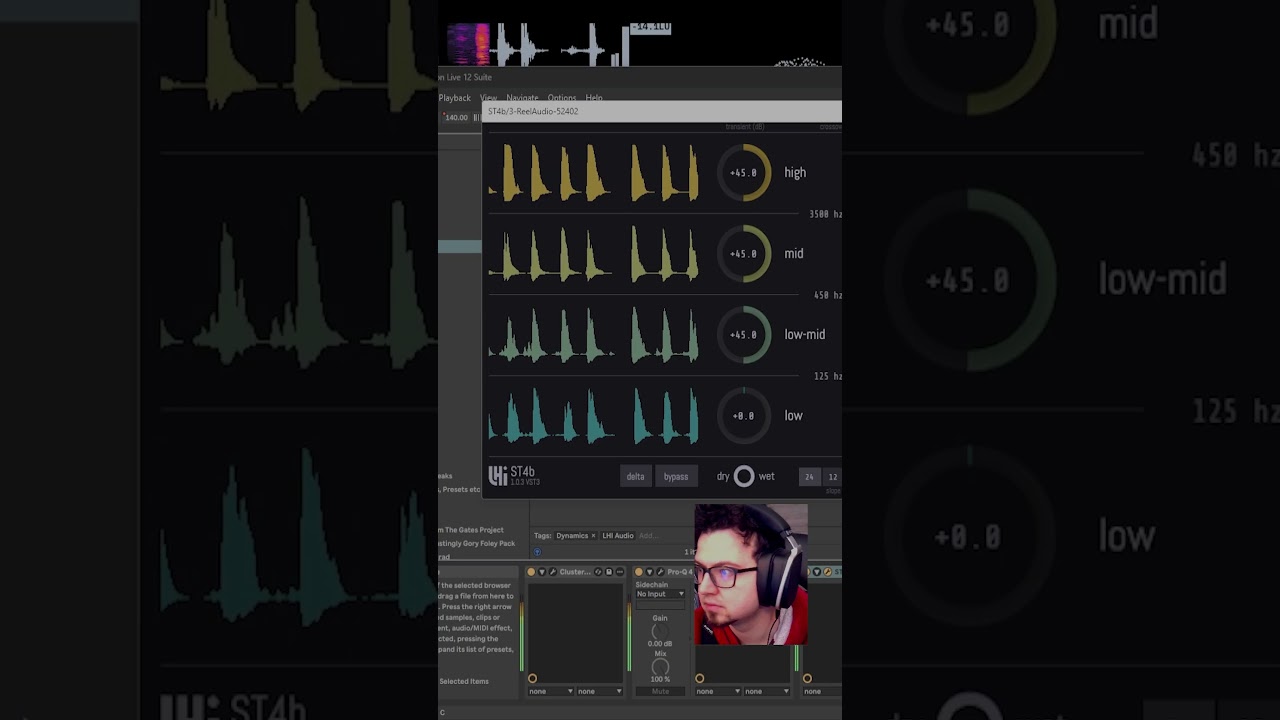
Task: Click the mid band transient knob
Action: pos(744,254)
